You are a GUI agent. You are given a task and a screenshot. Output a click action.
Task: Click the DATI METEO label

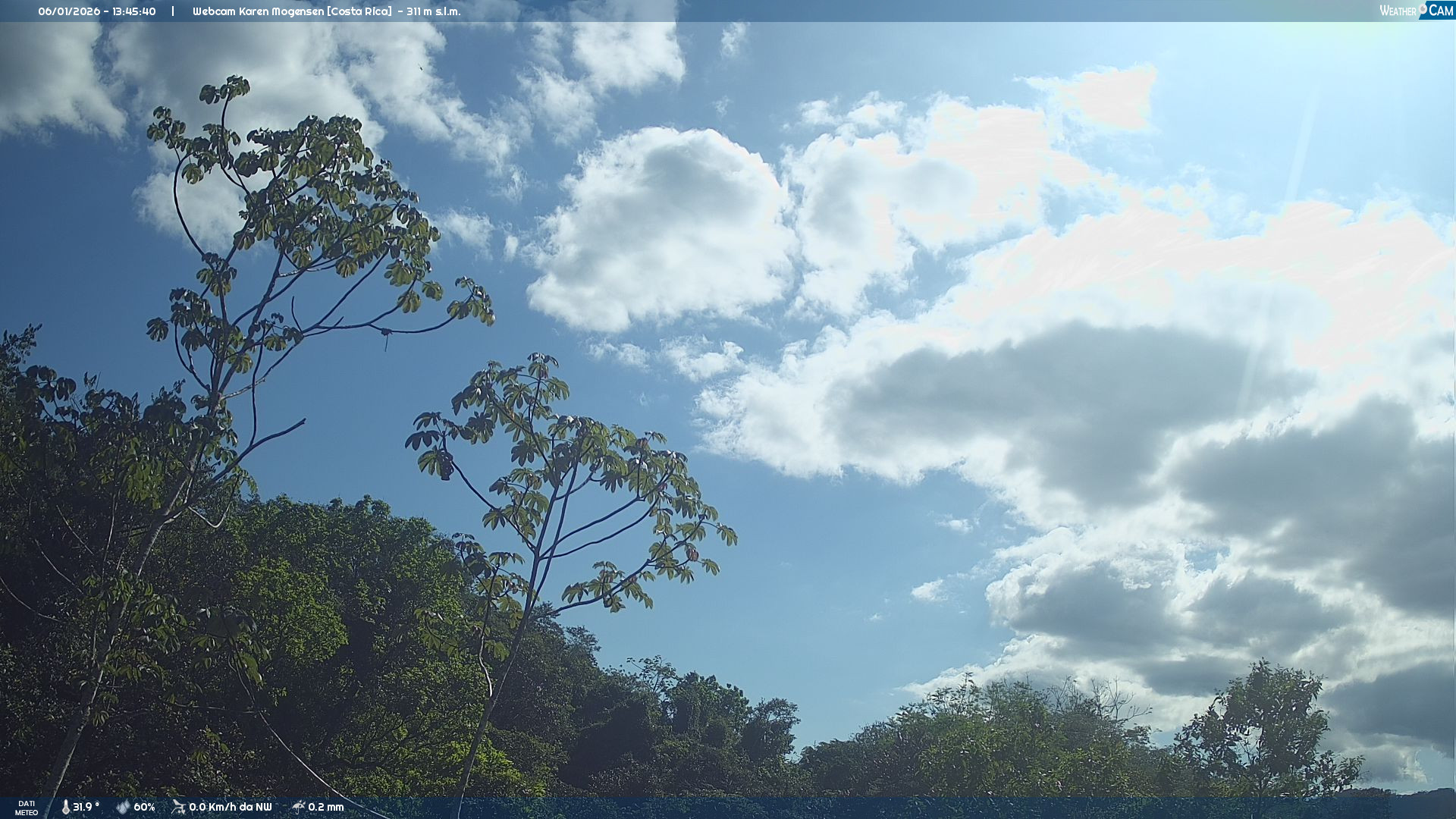pos(27,808)
